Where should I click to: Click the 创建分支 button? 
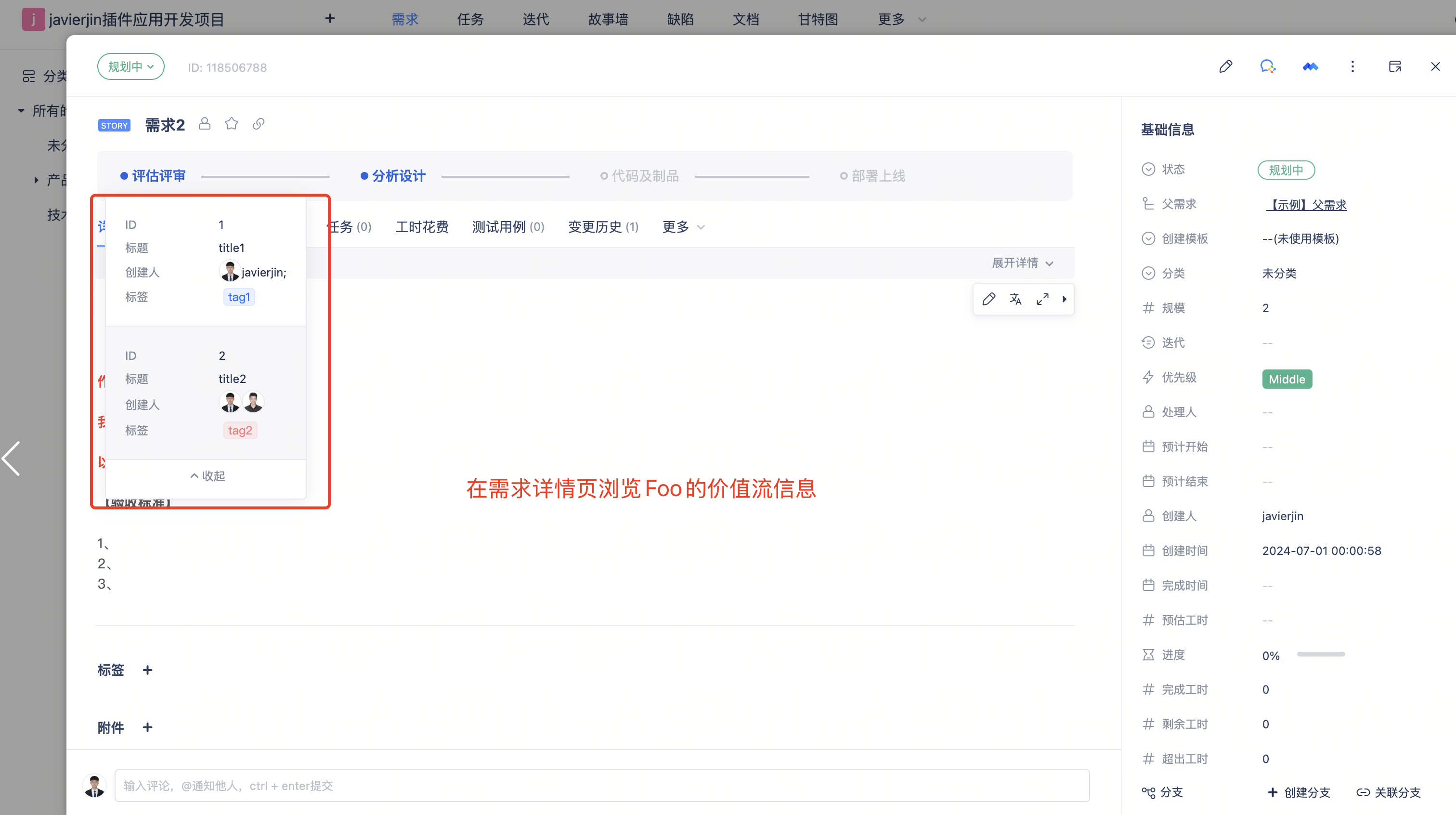pos(1299,792)
